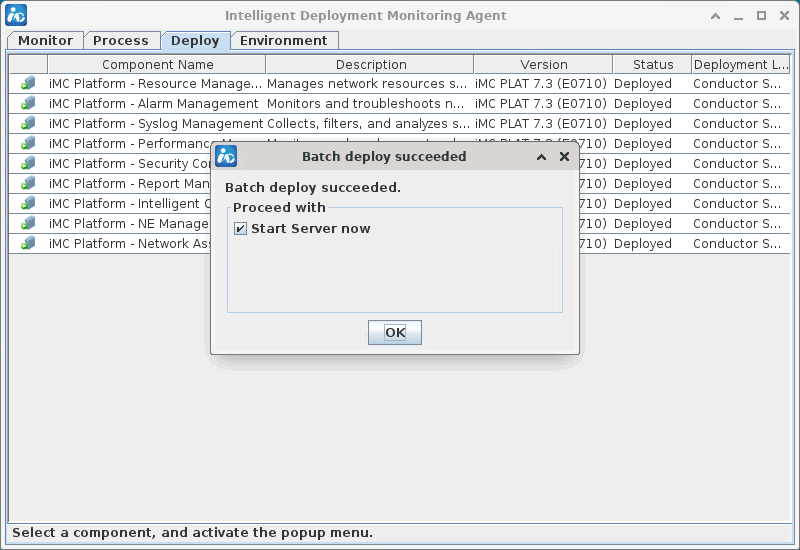Click the Network Asset row component icon
The height and width of the screenshot is (550, 800).
(x=28, y=243)
